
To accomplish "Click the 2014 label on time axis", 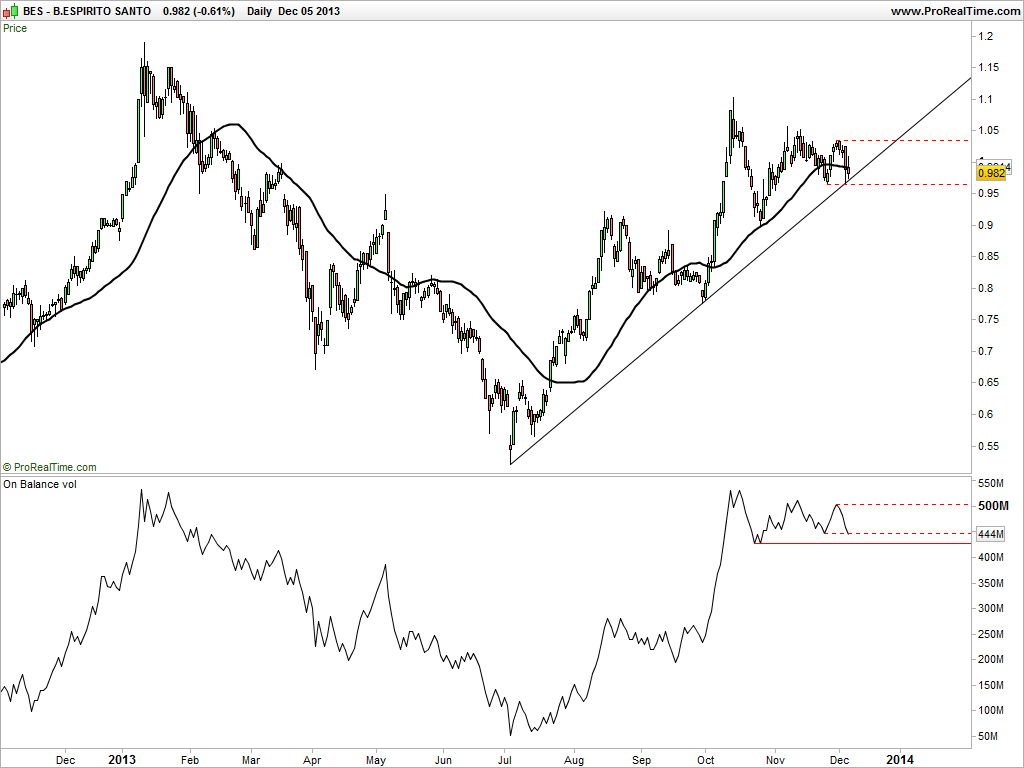I will pyautogui.click(x=899, y=760).
